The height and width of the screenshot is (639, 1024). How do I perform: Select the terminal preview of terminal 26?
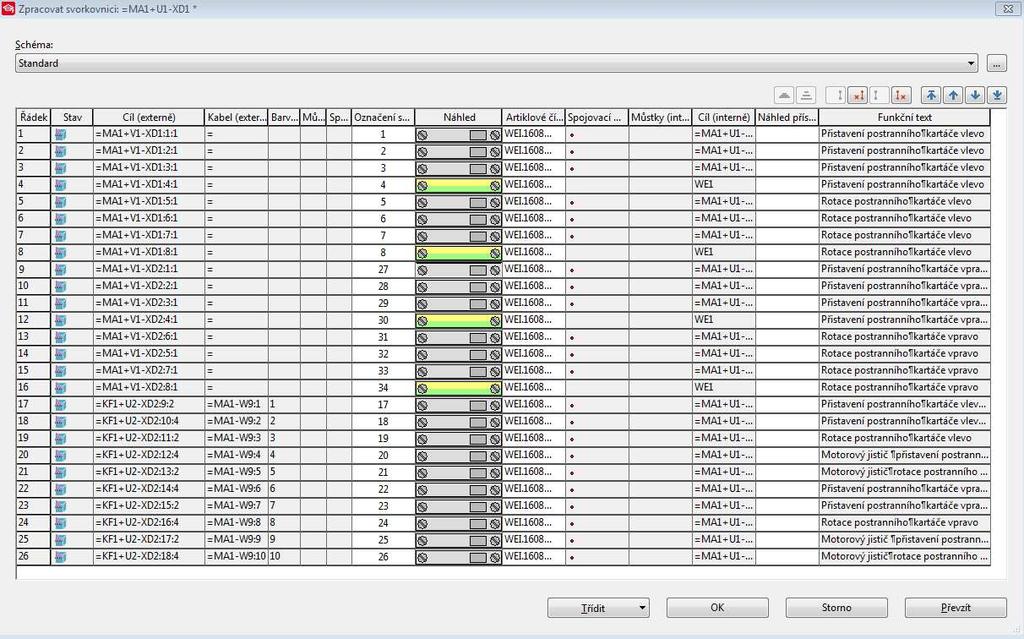tap(458, 557)
